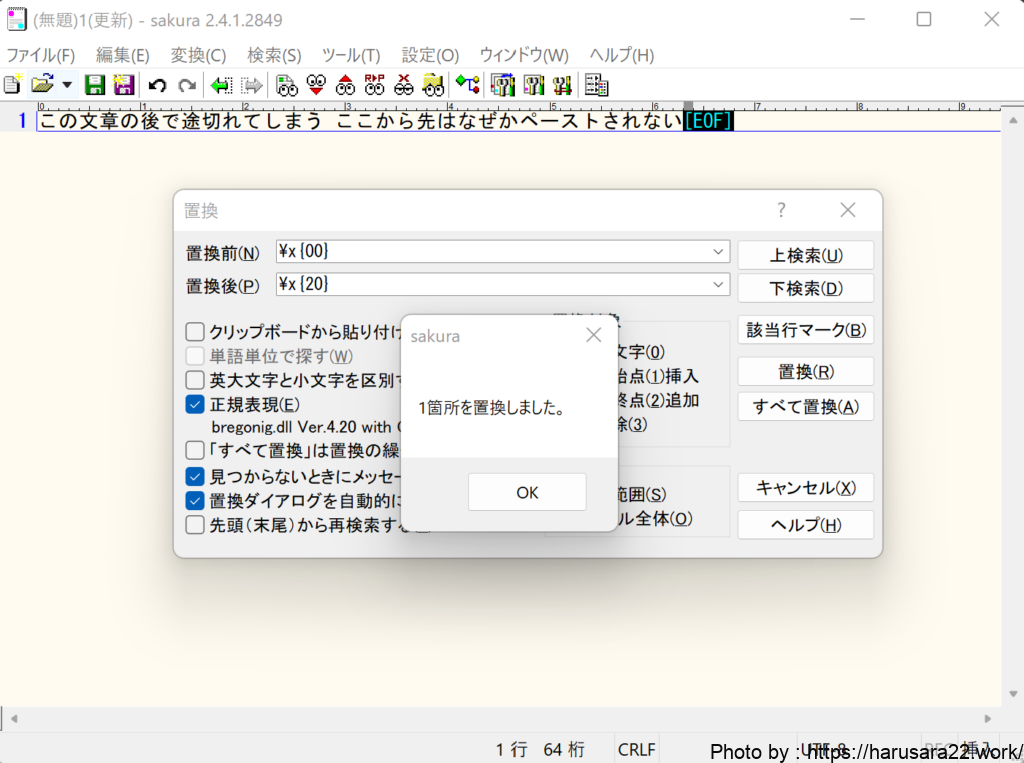Disable the 正規表現 checkbox

195,405
